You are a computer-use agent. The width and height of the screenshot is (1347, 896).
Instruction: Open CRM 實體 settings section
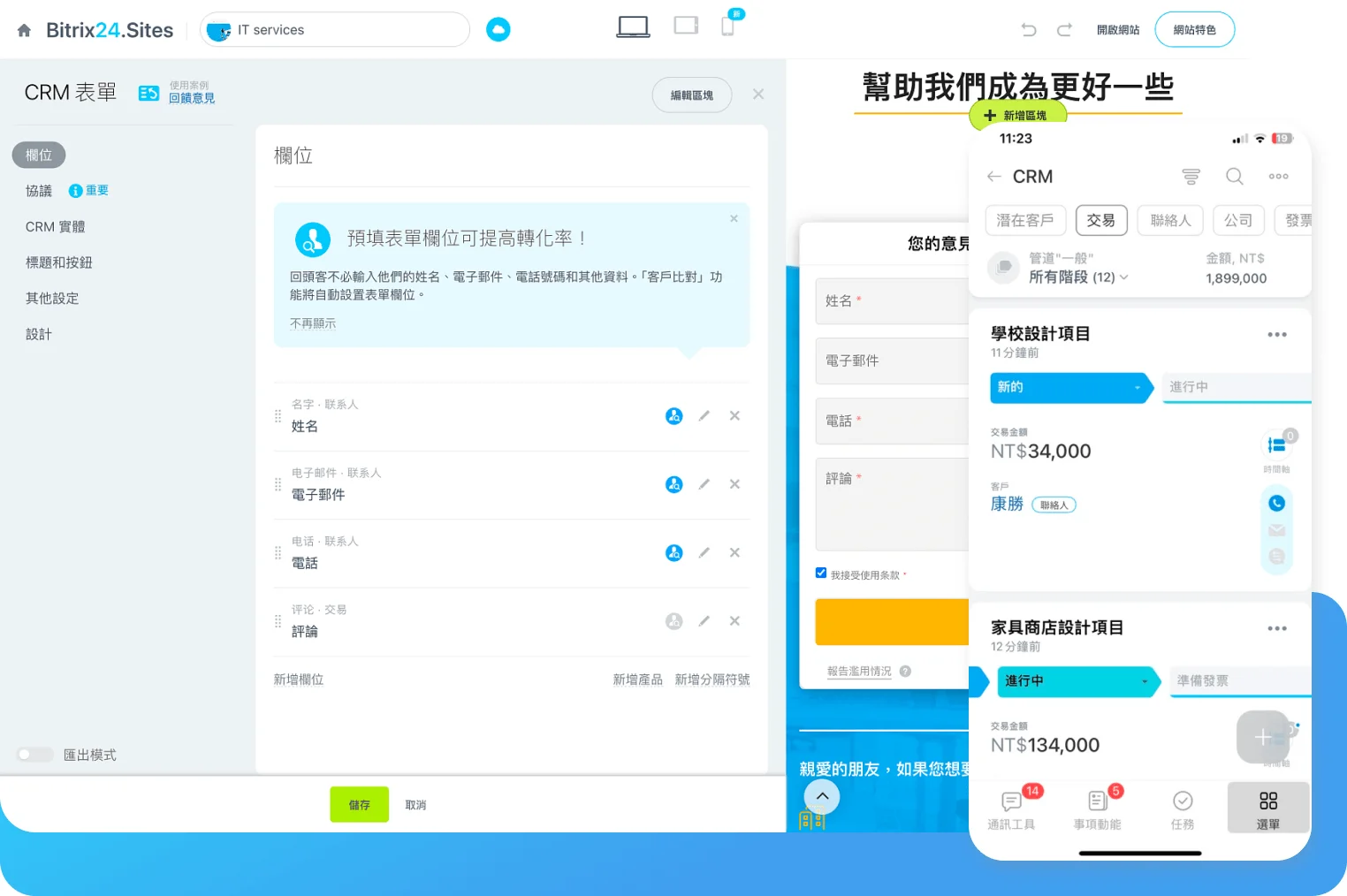[55, 227]
